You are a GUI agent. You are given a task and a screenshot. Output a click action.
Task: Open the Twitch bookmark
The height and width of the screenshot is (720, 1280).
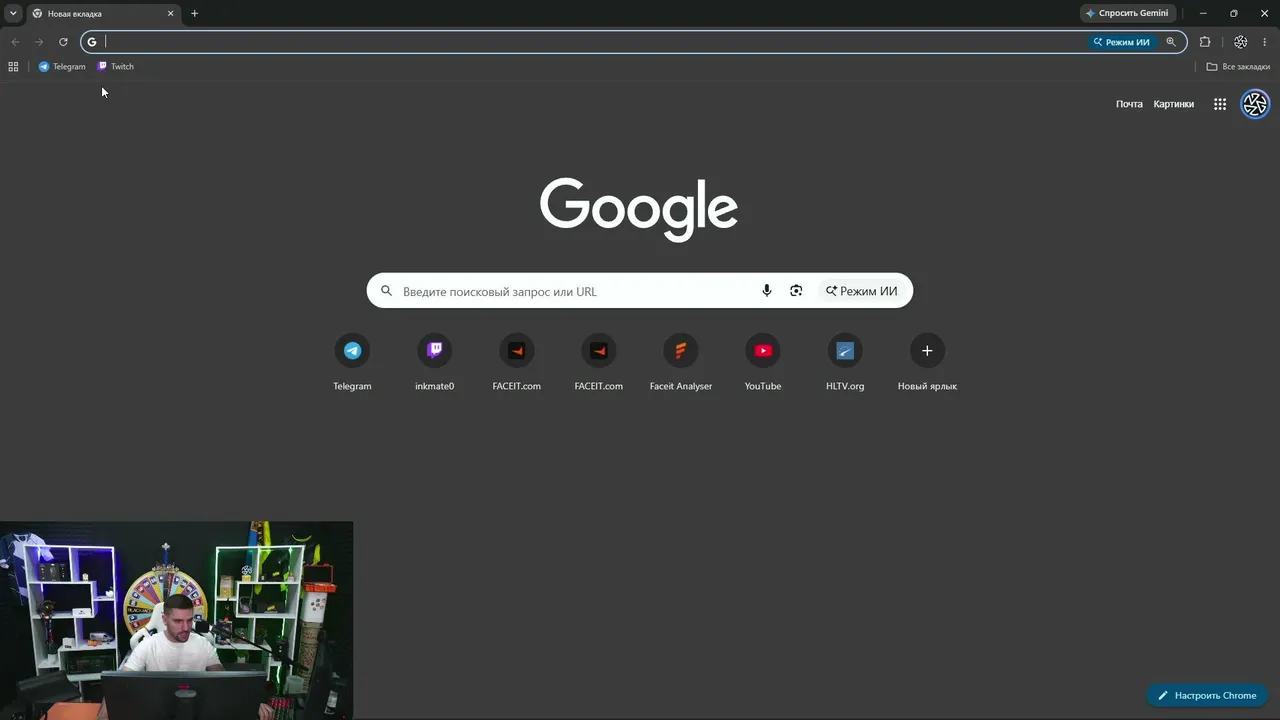coord(116,67)
